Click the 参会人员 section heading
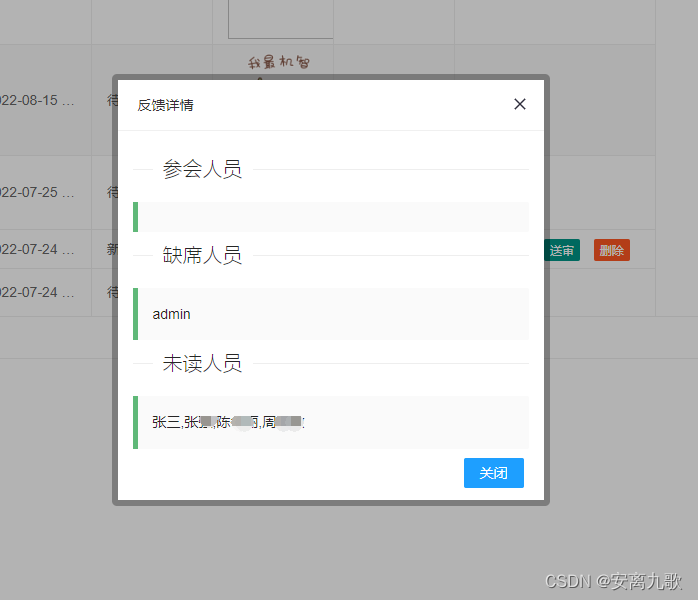The image size is (698, 600). click(x=202, y=169)
